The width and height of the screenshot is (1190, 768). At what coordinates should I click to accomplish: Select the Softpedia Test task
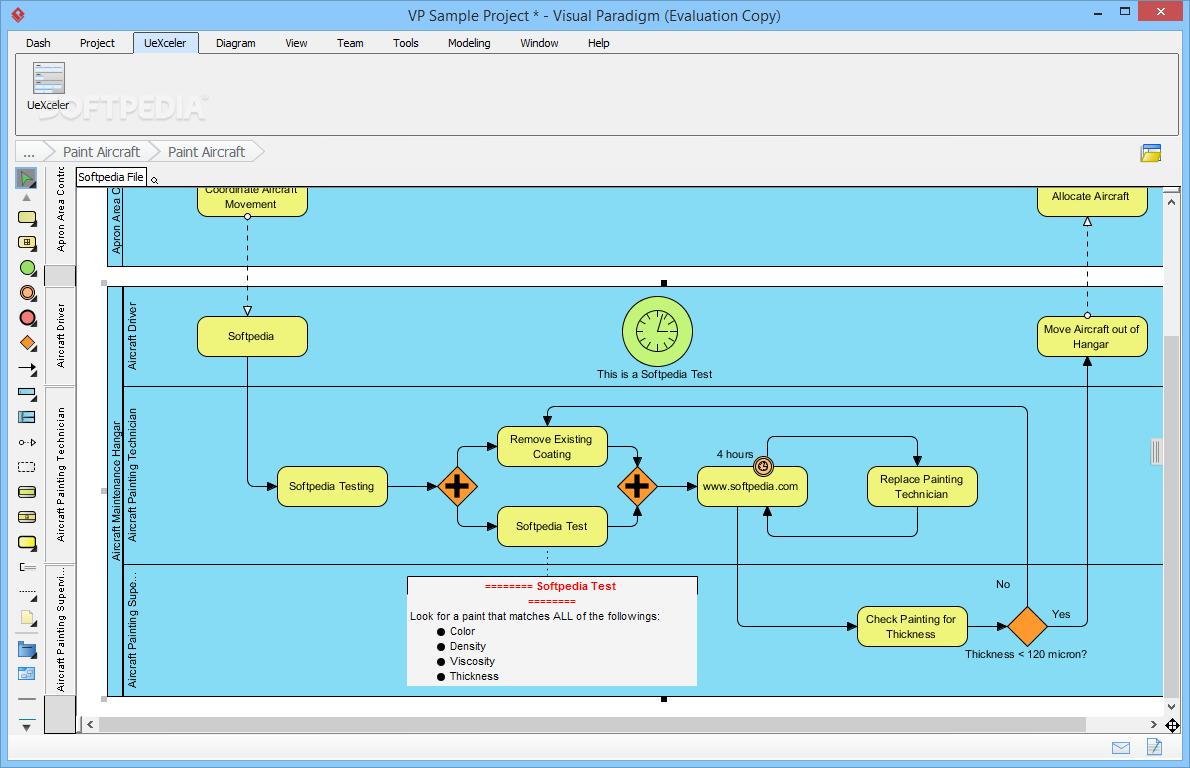552,526
